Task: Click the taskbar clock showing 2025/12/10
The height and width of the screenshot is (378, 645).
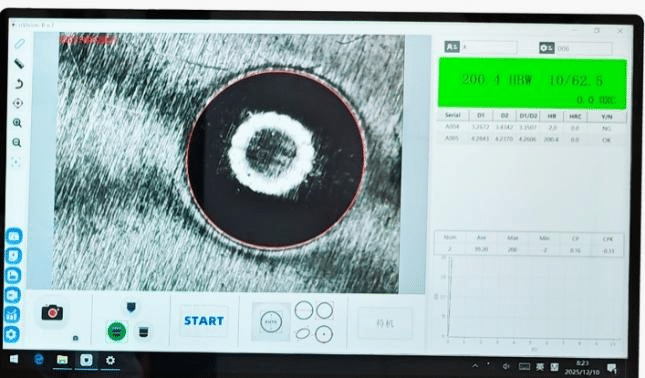Action: (582, 367)
